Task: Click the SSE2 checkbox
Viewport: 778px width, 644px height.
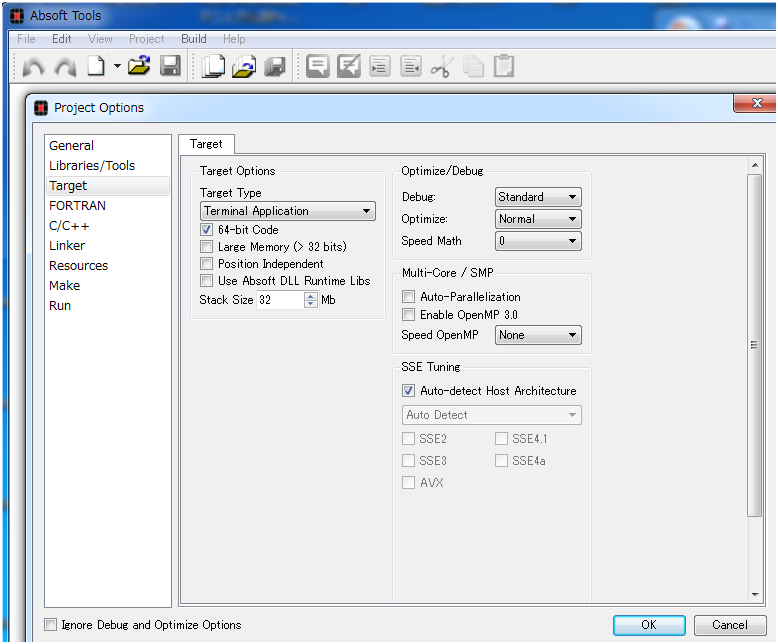Action: coord(408,439)
